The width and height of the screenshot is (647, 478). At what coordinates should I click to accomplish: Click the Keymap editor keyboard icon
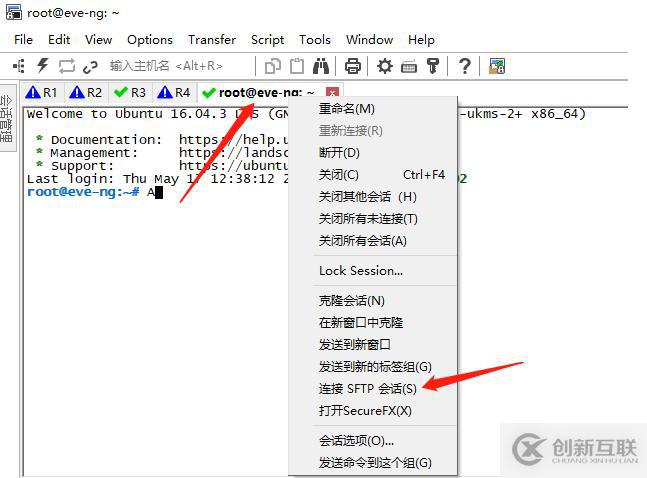pos(409,66)
